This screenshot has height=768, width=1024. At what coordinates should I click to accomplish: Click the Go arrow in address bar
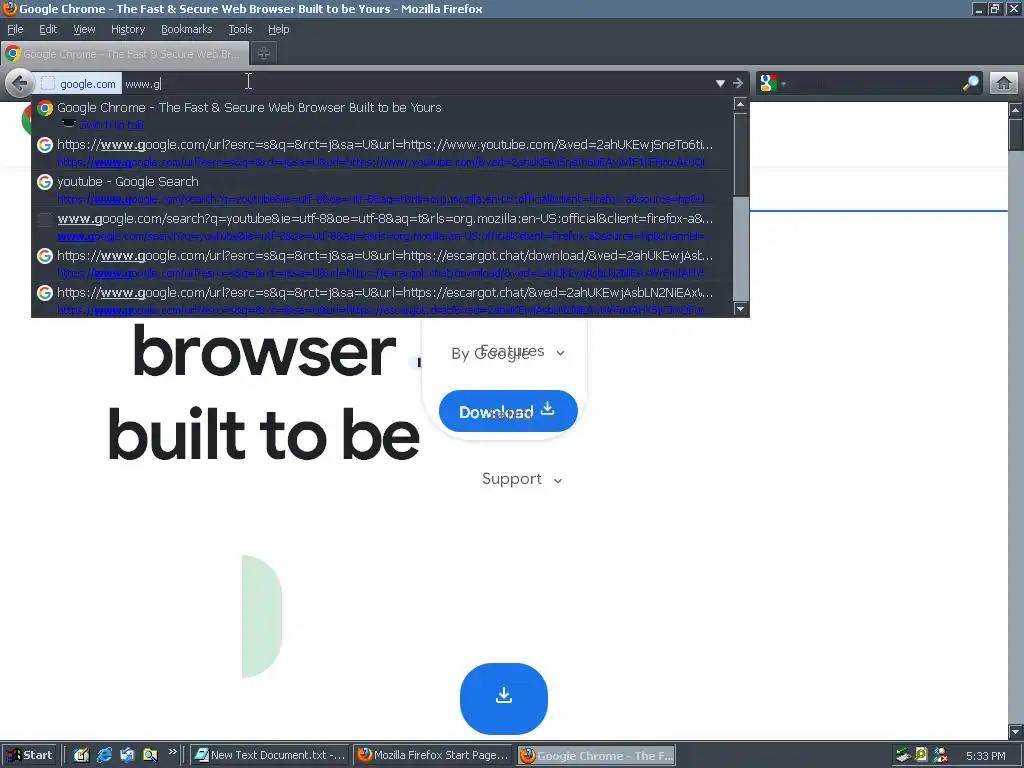pos(738,84)
